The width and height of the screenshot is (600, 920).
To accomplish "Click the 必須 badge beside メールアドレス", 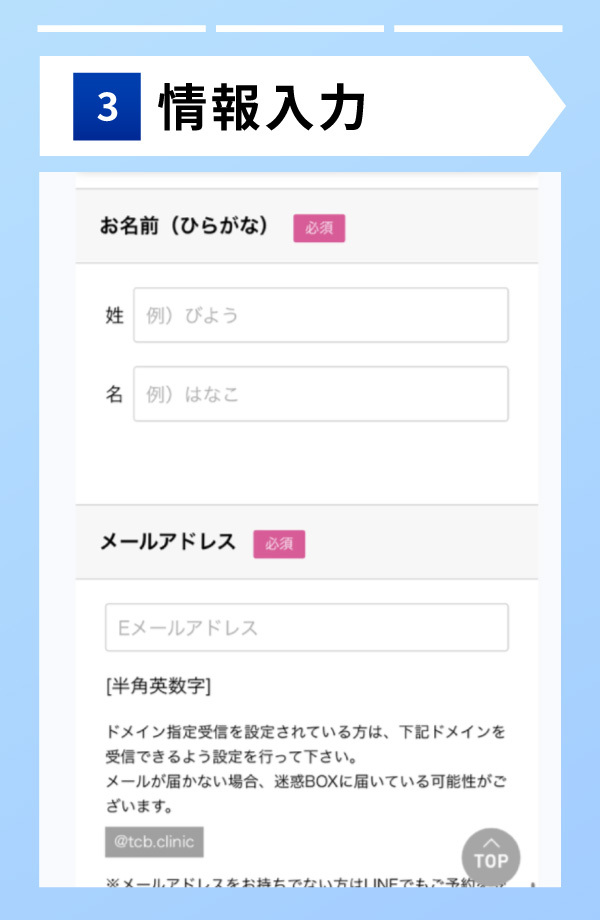I will (x=279, y=544).
